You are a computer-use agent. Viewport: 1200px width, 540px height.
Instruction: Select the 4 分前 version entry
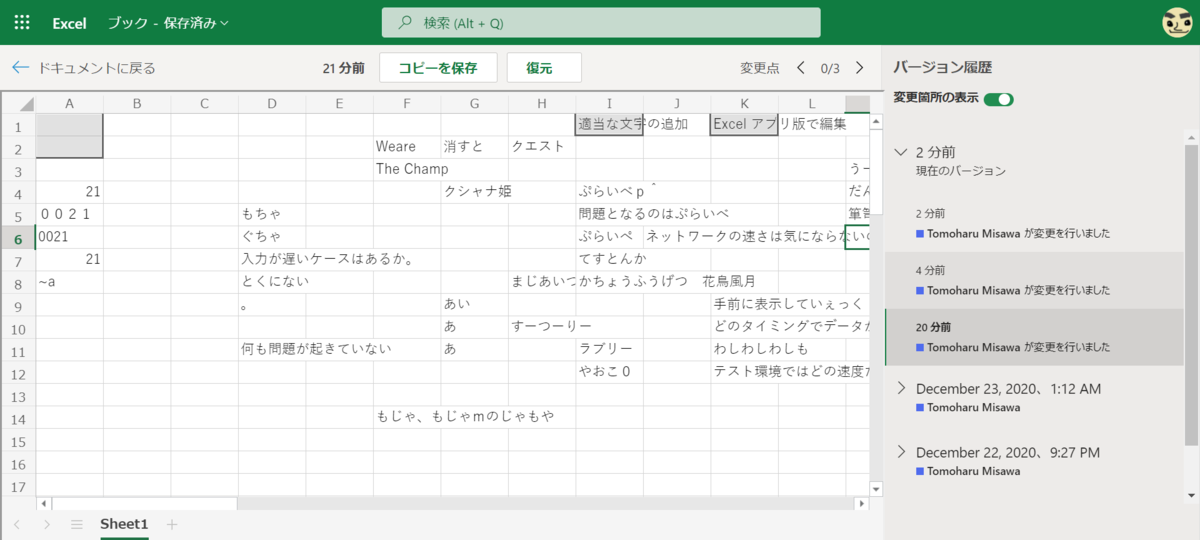point(1034,280)
